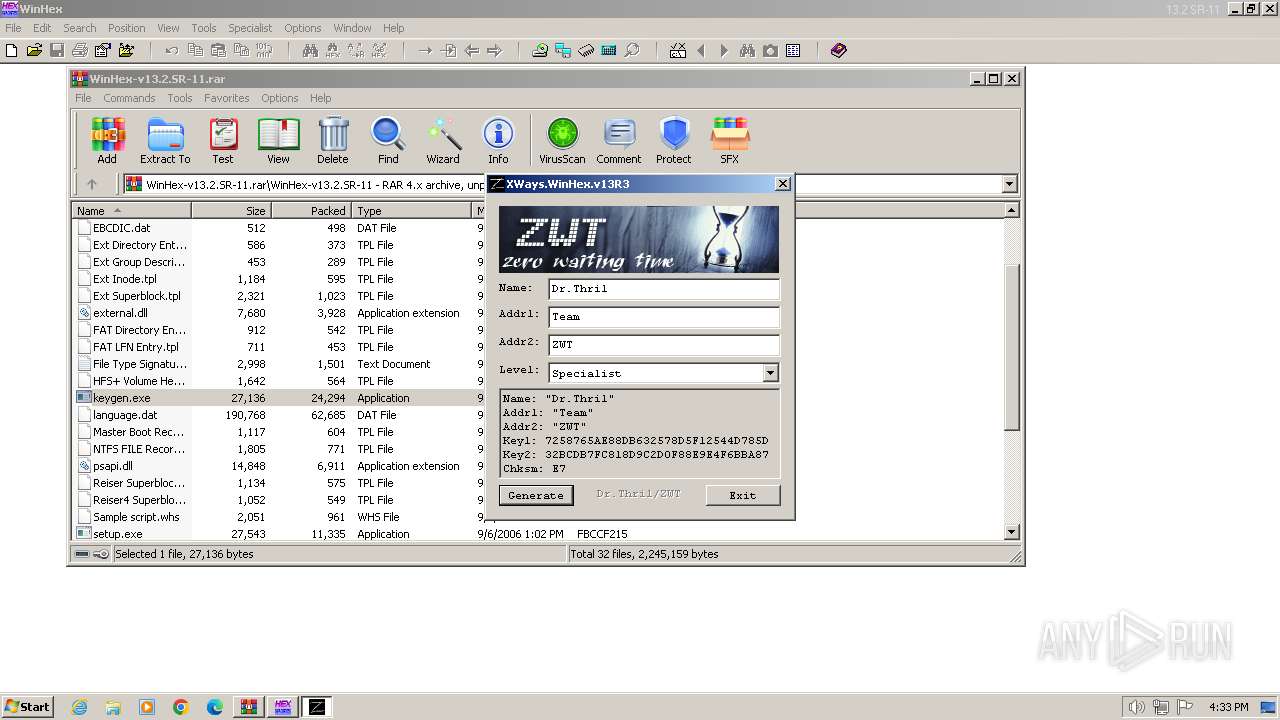
Task: Open the Level dropdown in keygen dialog
Action: point(770,373)
